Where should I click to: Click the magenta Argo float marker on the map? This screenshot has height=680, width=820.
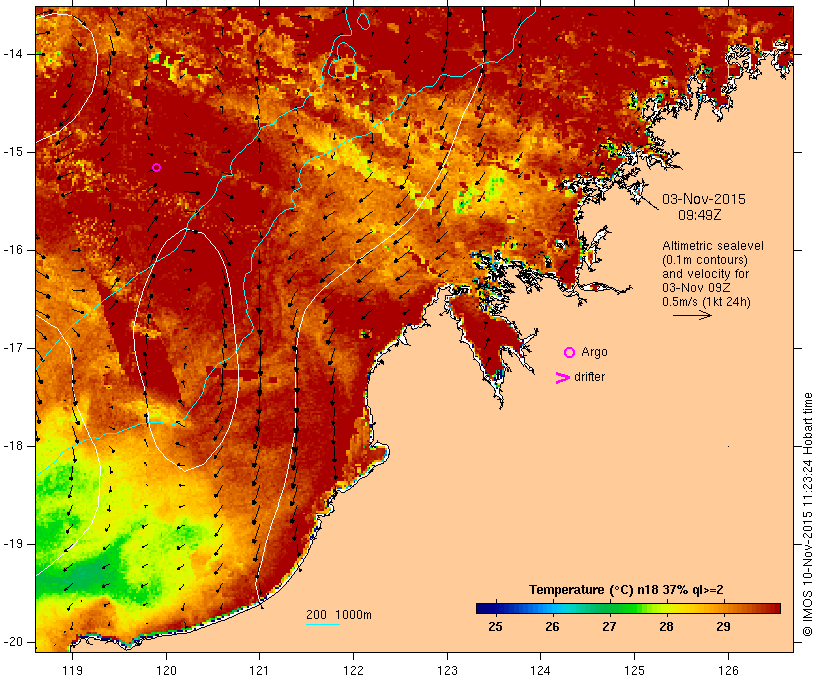pyautogui.click(x=156, y=167)
